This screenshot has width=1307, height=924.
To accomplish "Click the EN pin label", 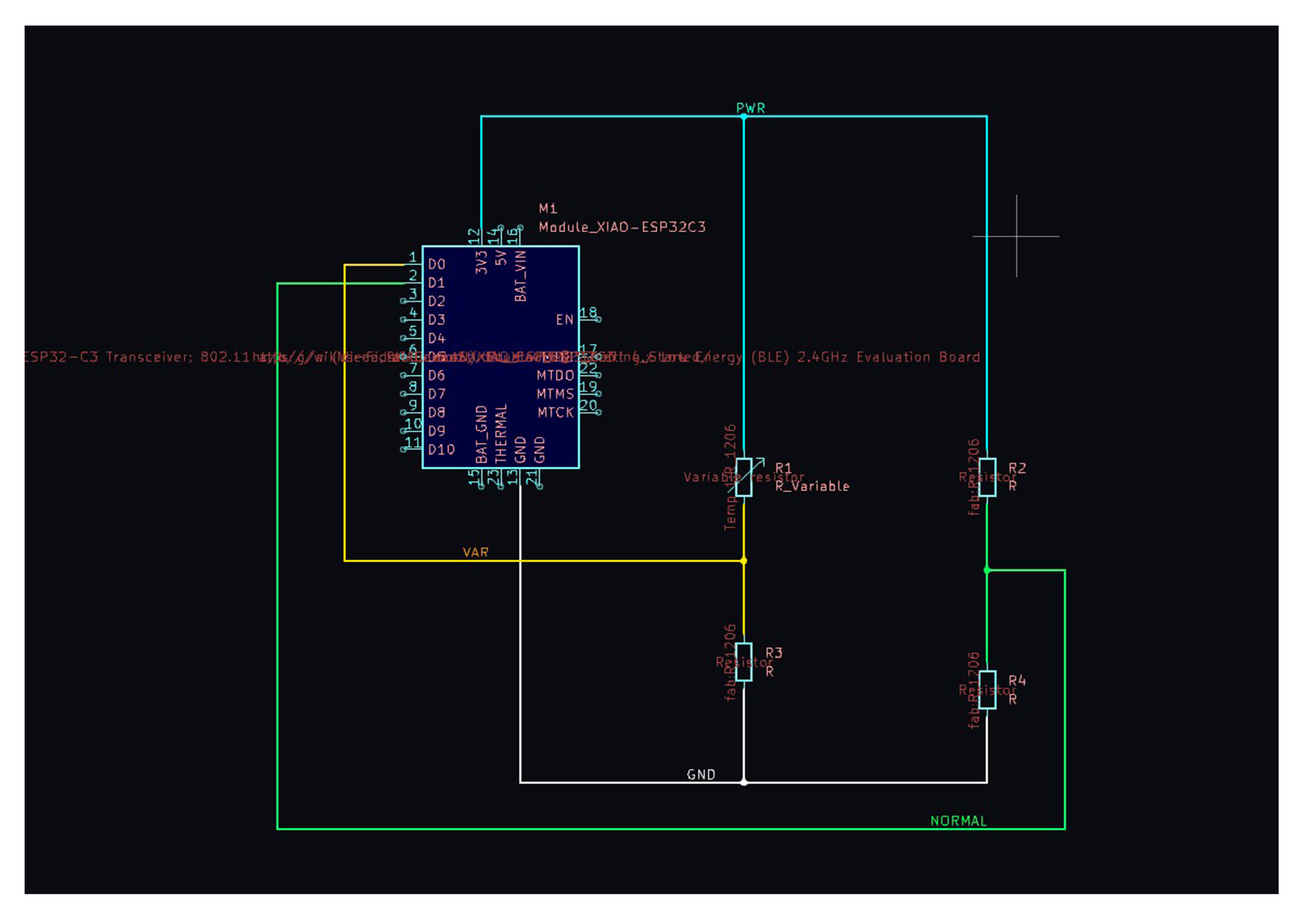I will click(565, 320).
